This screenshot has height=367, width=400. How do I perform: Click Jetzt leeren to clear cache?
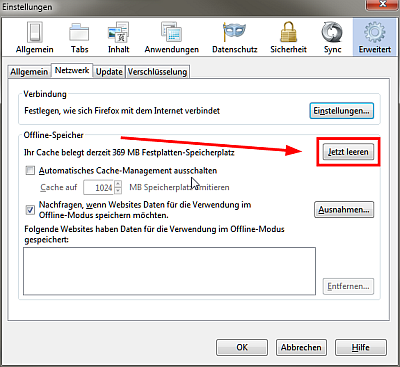pyautogui.click(x=348, y=152)
